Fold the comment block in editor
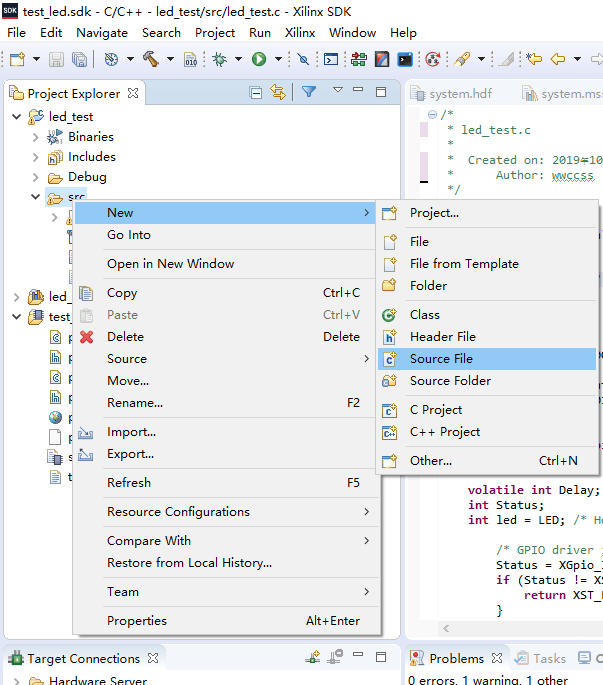603x685 pixels. [x=432, y=114]
